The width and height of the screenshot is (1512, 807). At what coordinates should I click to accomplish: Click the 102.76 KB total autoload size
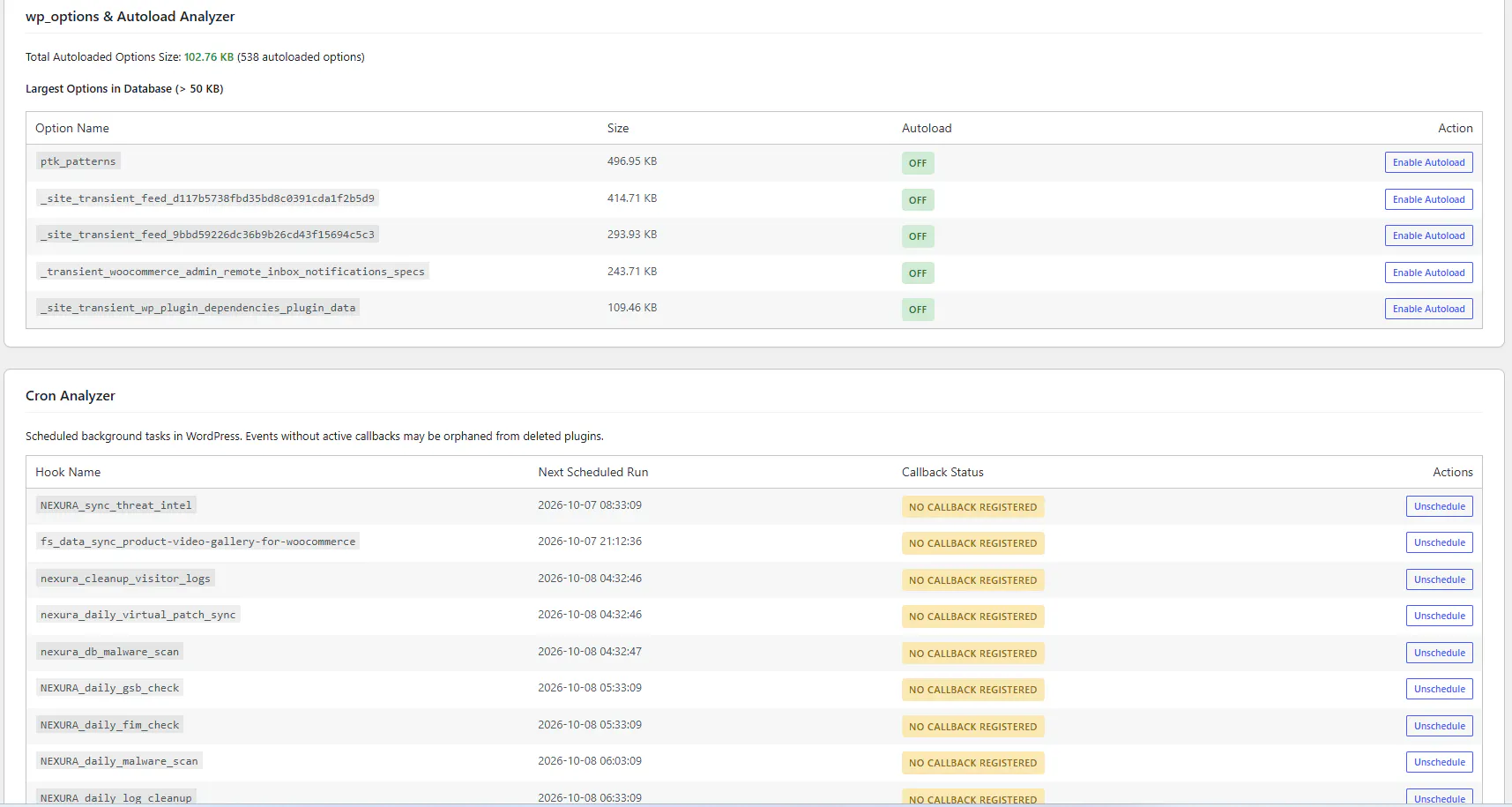pos(209,57)
